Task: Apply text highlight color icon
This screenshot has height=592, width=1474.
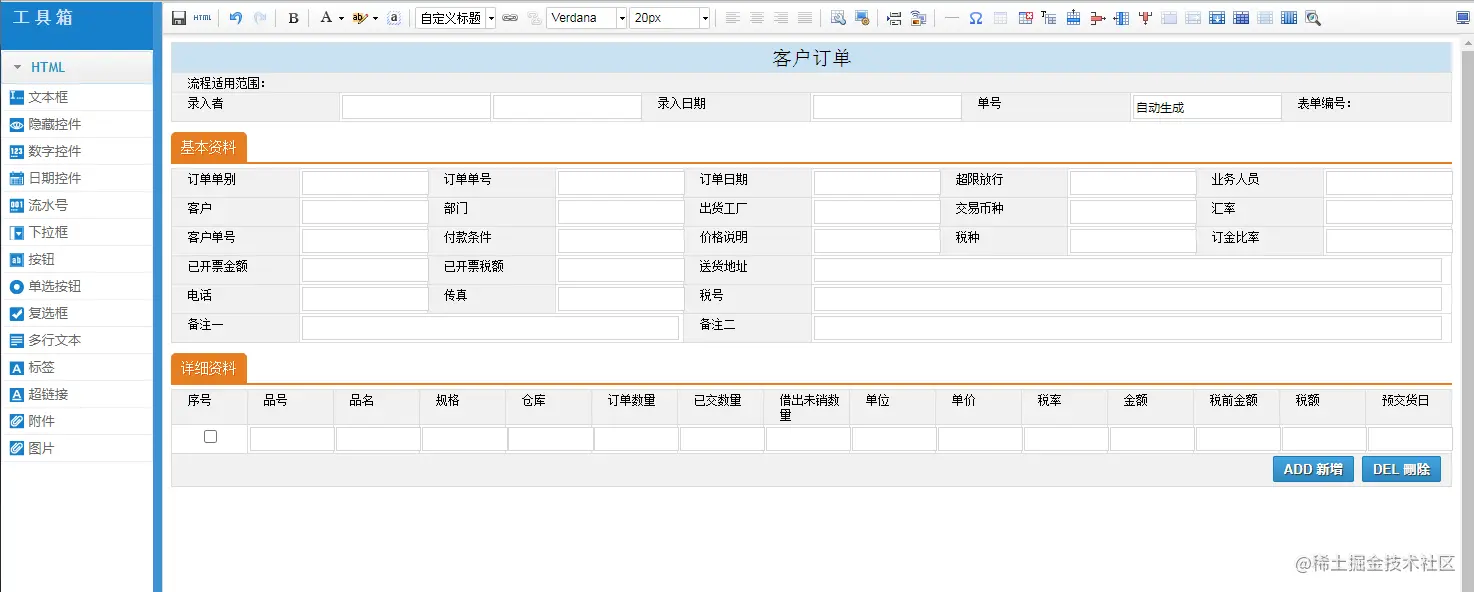Action: pyautogui.click(x=360, y=18)
